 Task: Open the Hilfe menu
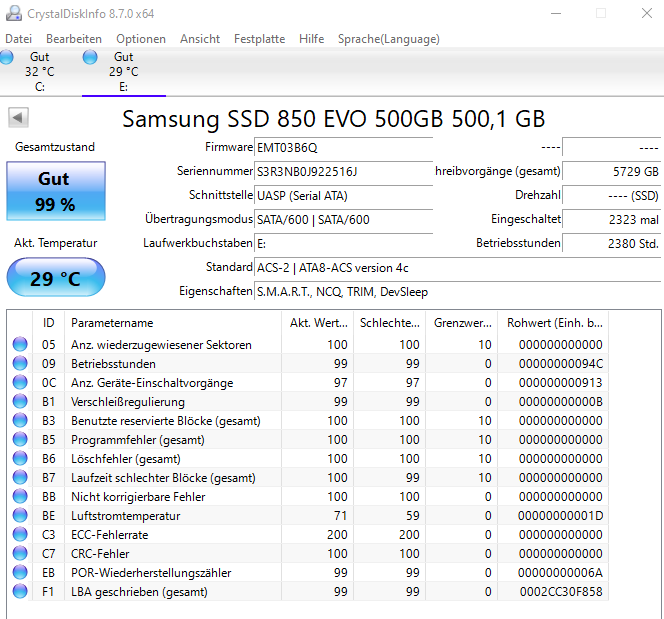pos(311,39)
